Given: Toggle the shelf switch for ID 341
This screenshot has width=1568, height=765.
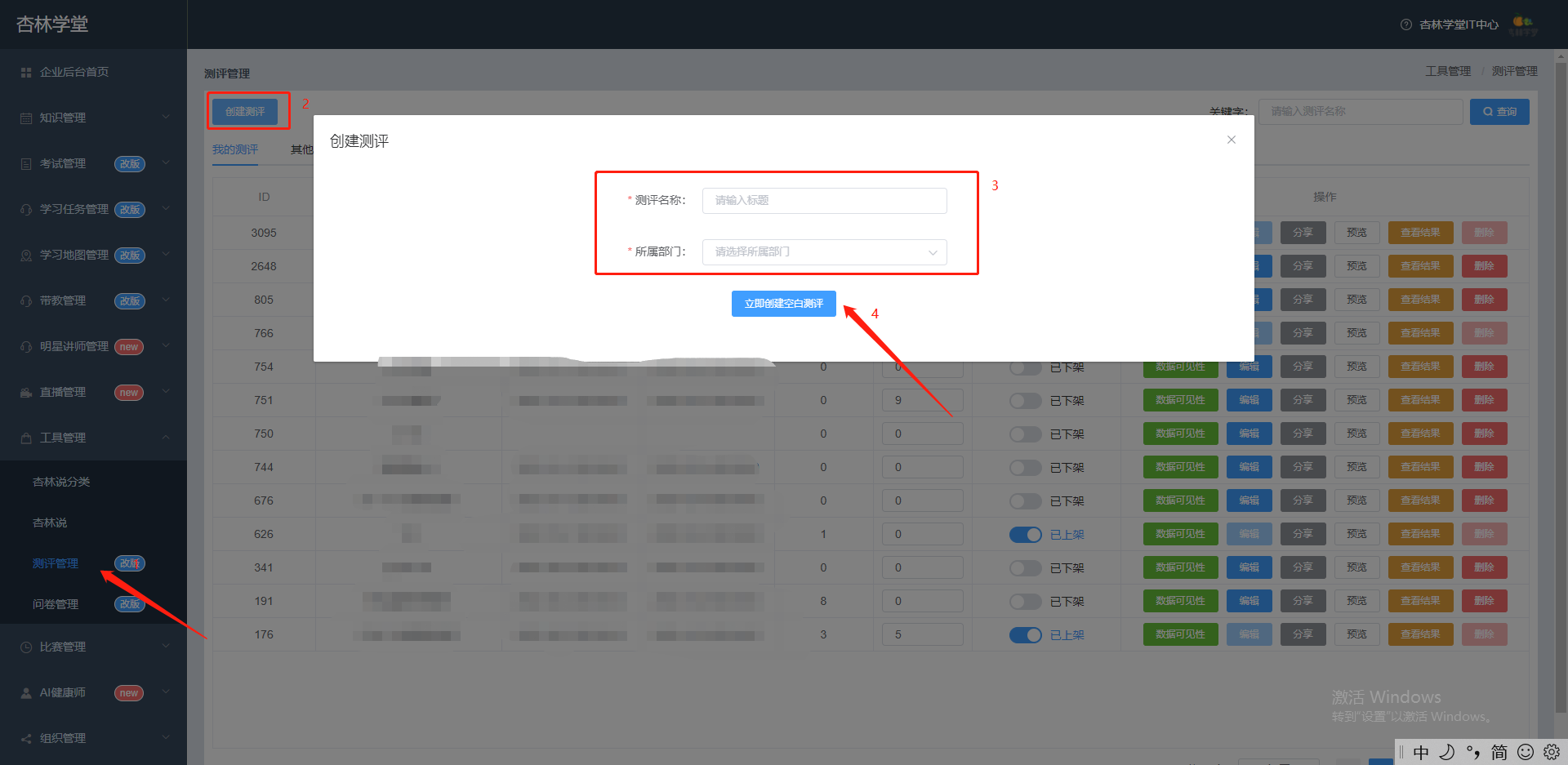Looking at the screenshot, I should [1026, 568].
